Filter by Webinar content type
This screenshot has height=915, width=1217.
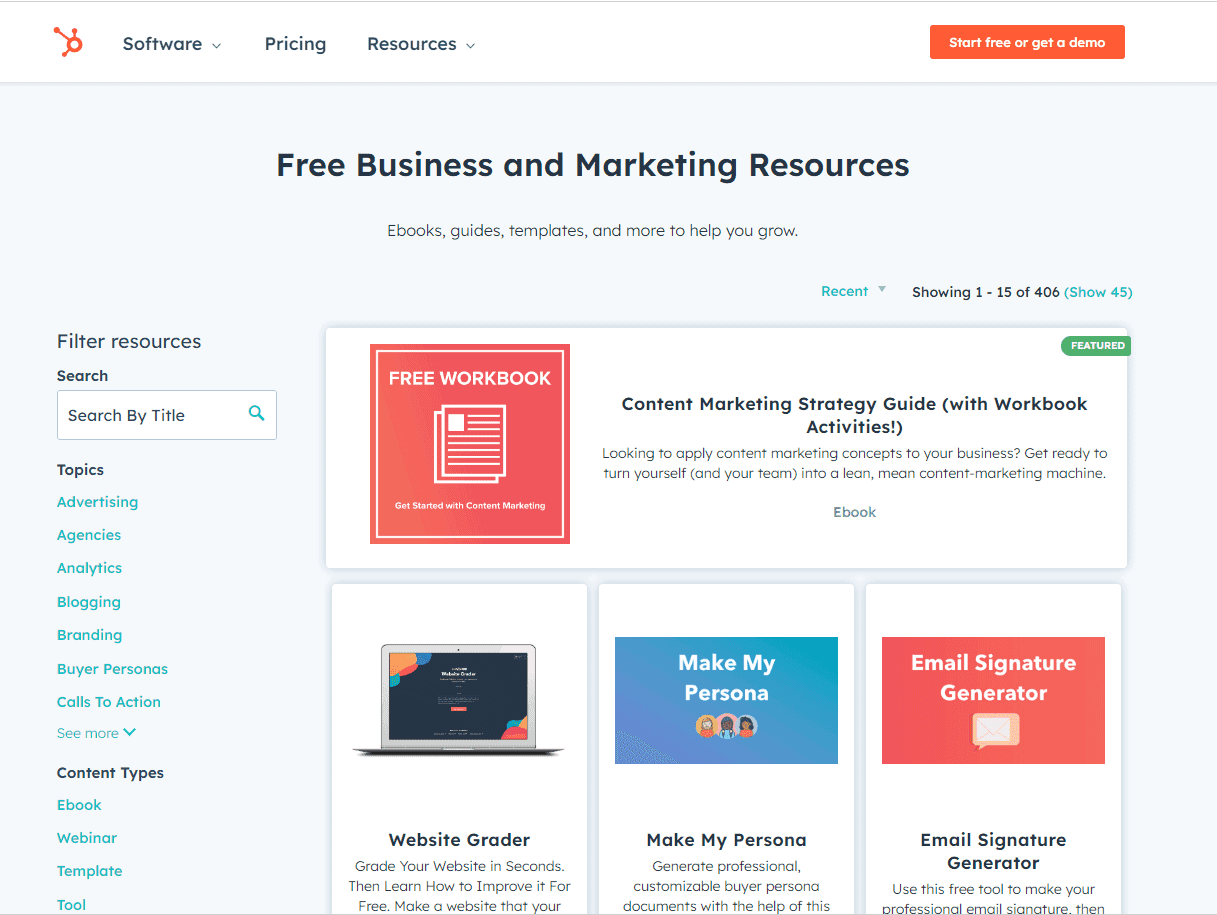tap(87, 837)
